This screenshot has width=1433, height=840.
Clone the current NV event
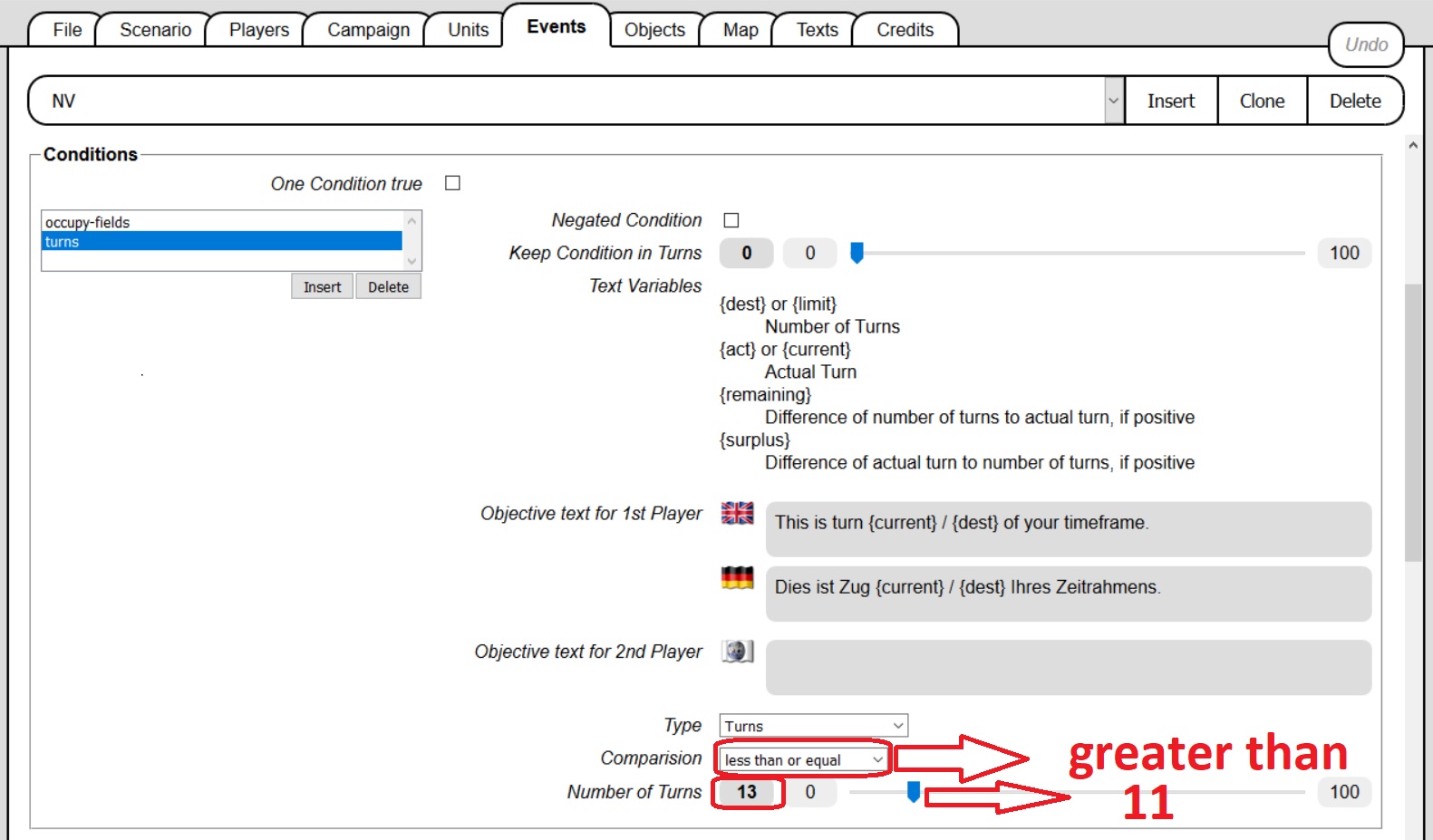[1262, 101]
